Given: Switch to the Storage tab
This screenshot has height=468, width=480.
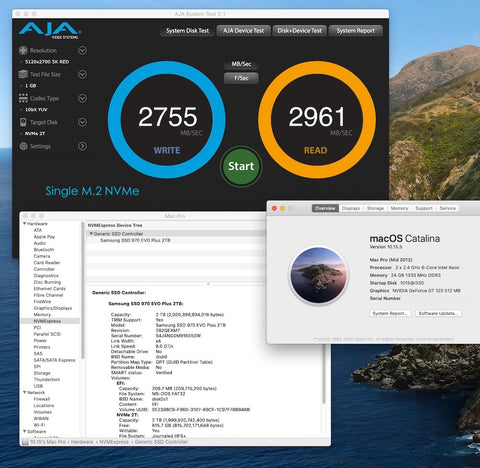Looking at the screenshot, I should click(375, 208).
